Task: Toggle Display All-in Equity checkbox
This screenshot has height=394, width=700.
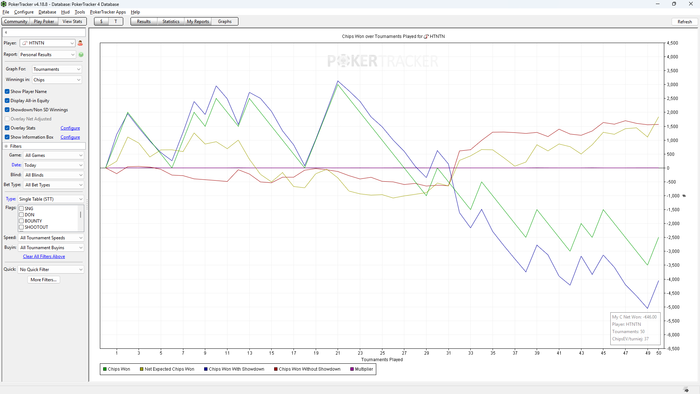Action: tap(7, 101)
